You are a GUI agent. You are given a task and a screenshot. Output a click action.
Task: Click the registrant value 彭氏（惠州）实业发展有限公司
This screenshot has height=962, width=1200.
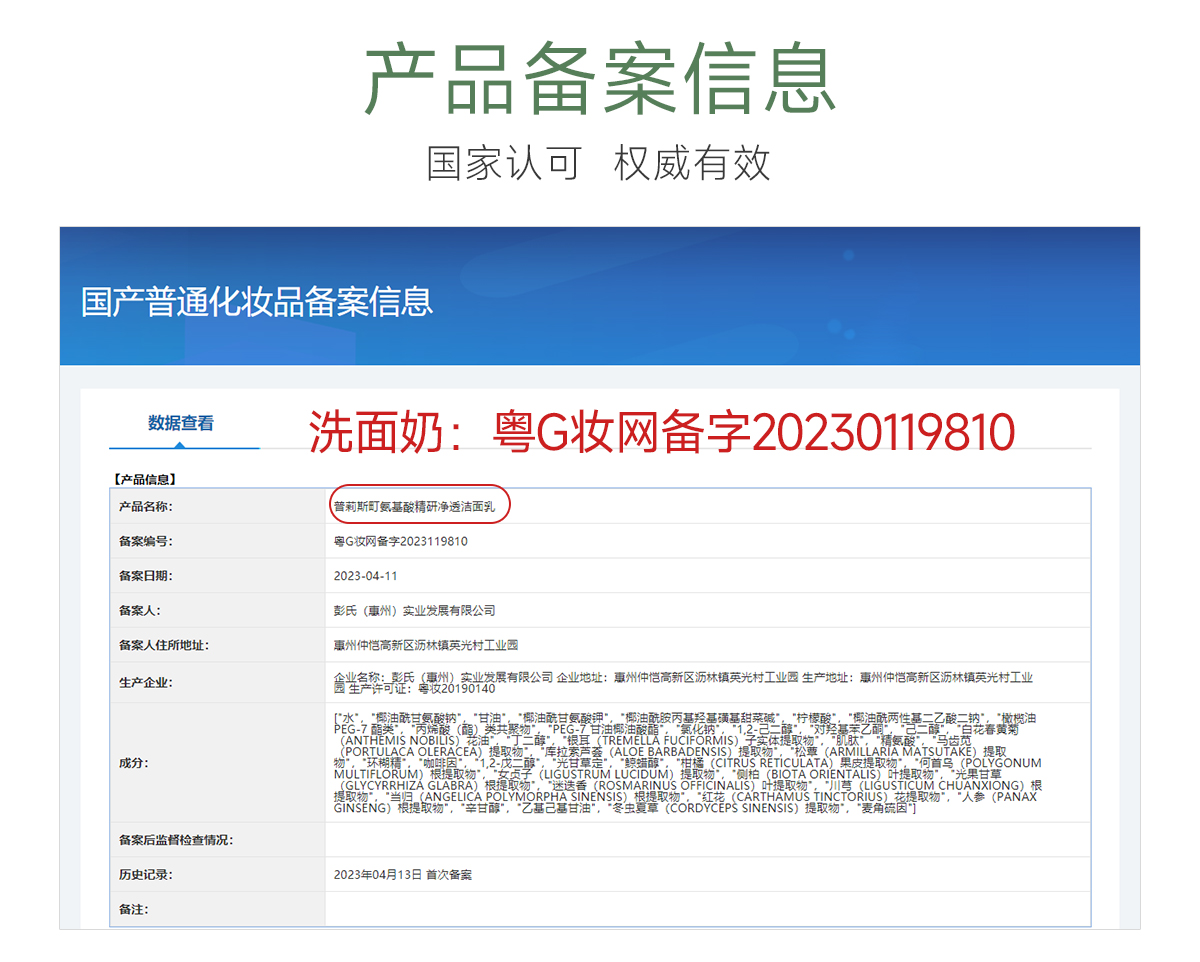414,610
